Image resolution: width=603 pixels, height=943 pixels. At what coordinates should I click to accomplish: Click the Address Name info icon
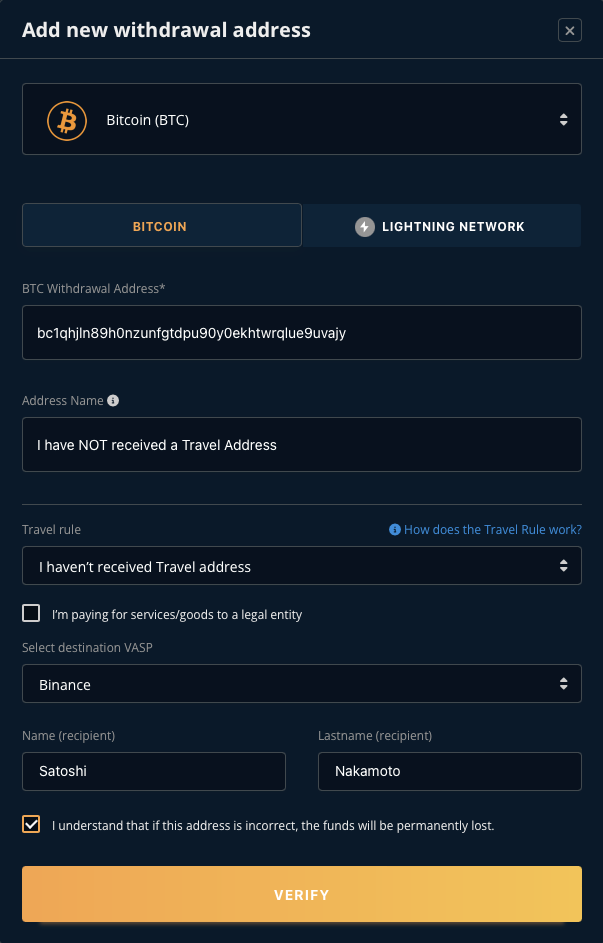[x=113, y=400]
